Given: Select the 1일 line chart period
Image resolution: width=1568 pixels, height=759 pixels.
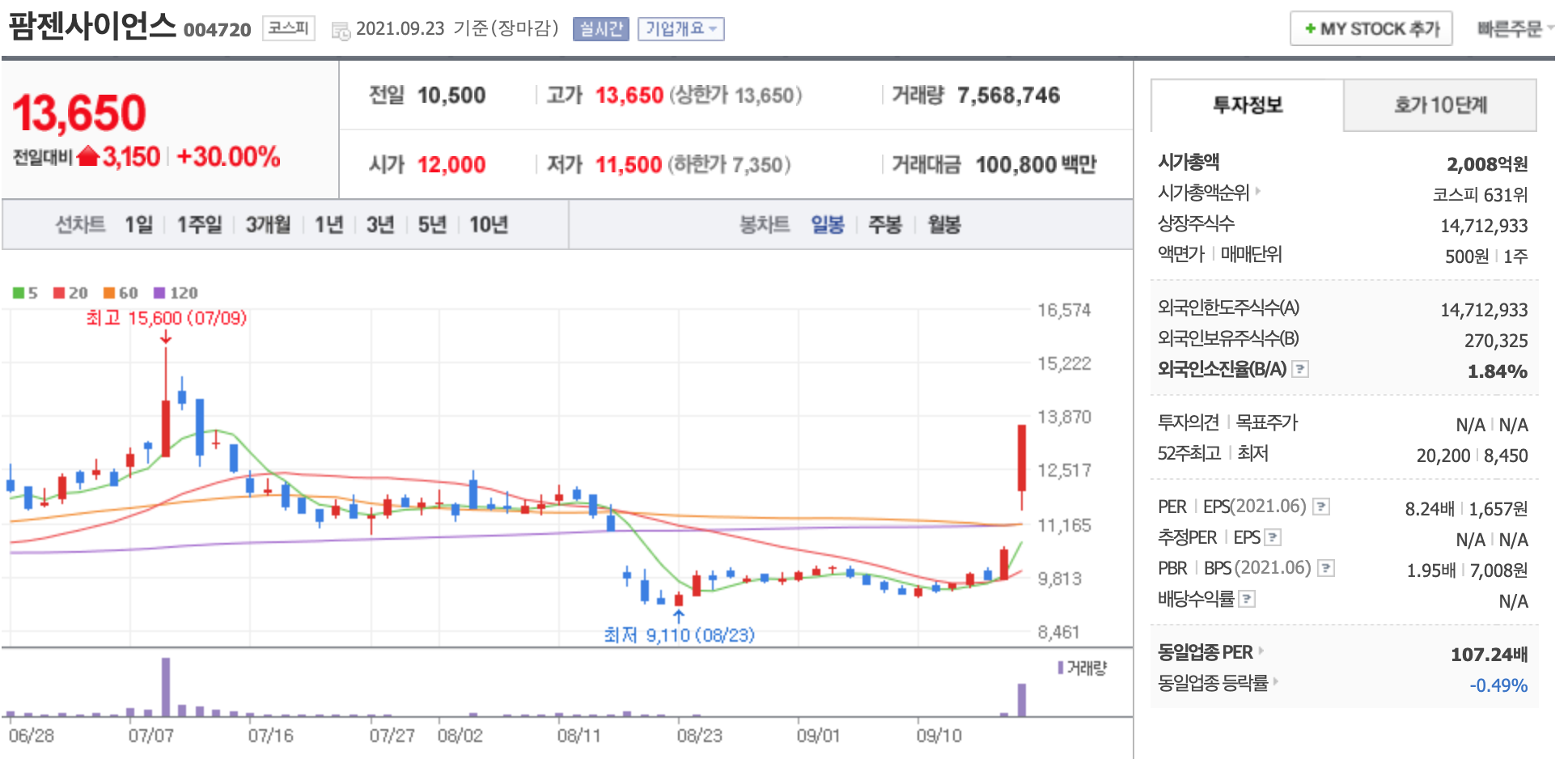Looking at the screenshot, I should tap(138, 224).
